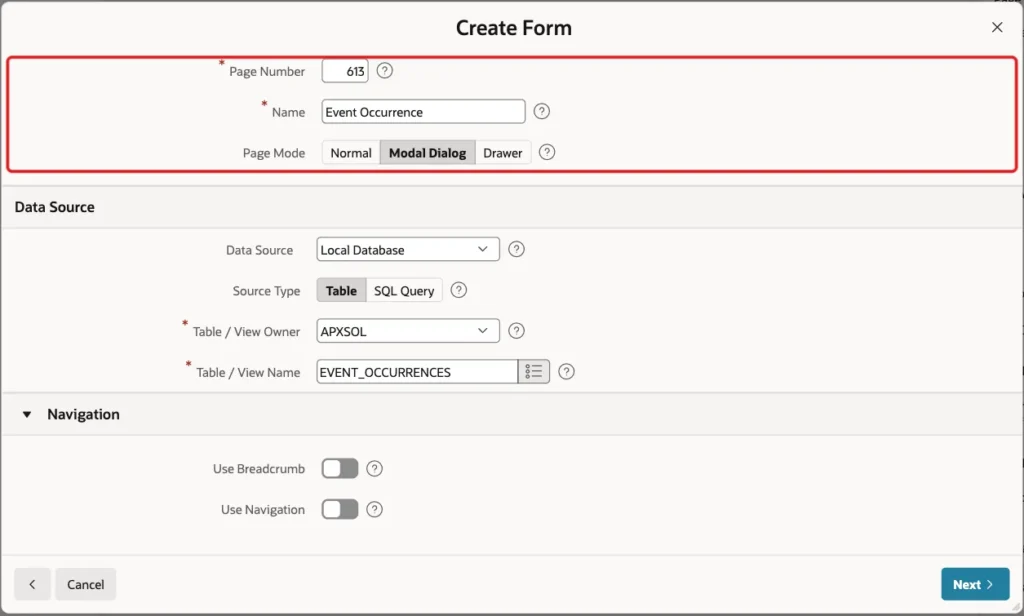Image resolution: width=1024 pixels, height=616 pixels.
Task: Close the Create Form dialog
Action: point(997,27)
